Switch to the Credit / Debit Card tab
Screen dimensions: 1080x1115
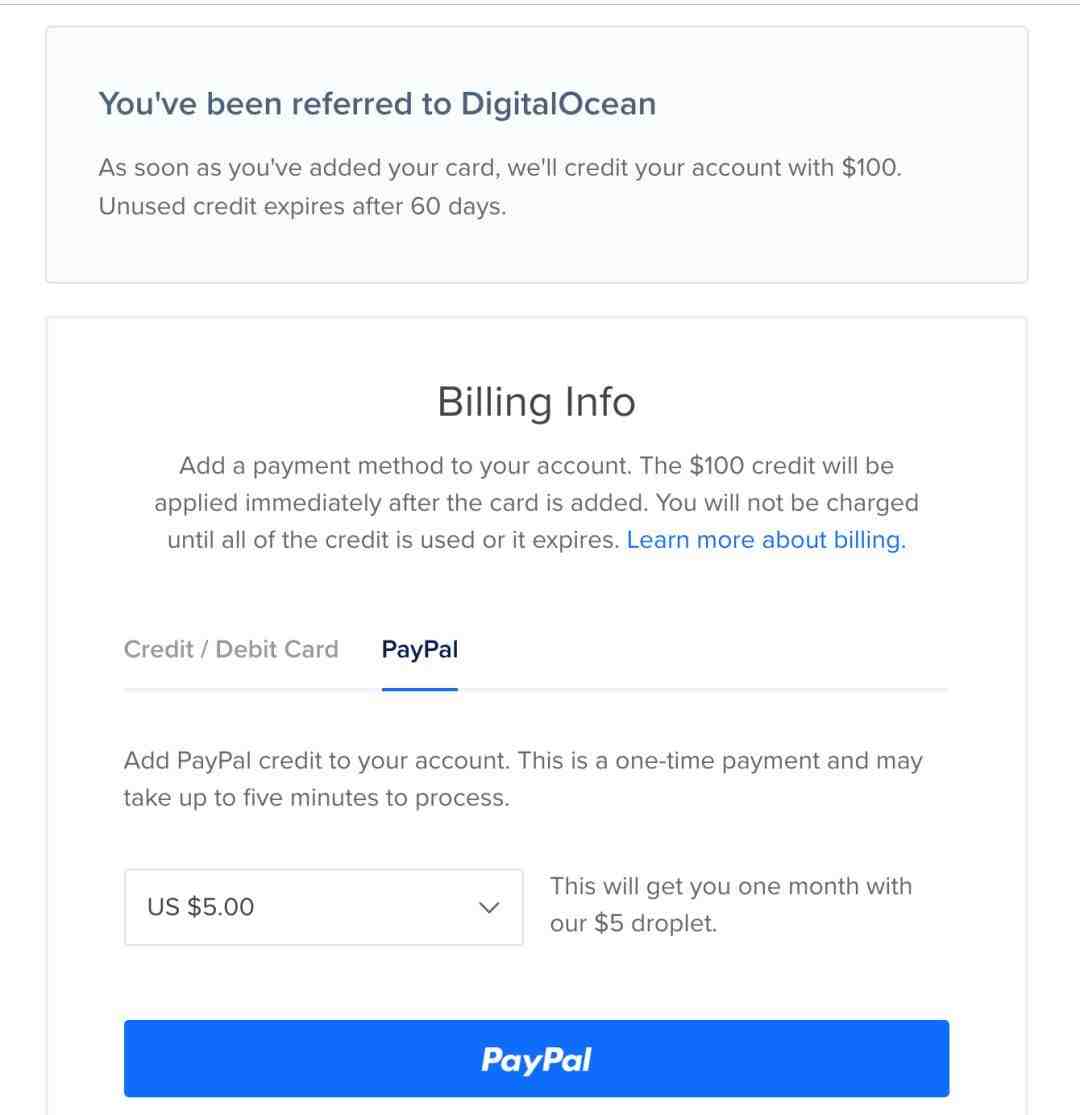point(231,649)
